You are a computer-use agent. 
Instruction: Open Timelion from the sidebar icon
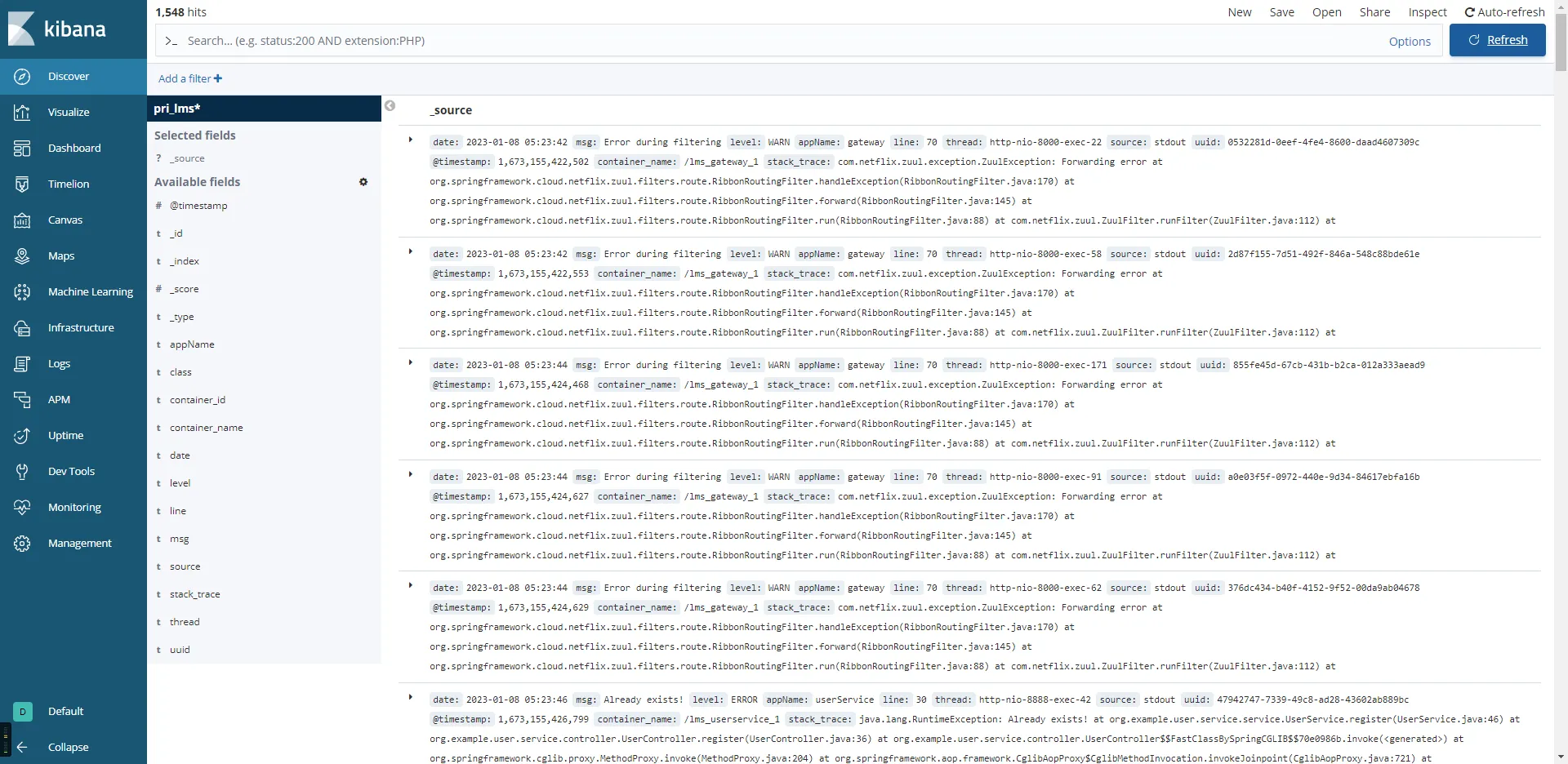pyautogui.click(x=22, y=184)
